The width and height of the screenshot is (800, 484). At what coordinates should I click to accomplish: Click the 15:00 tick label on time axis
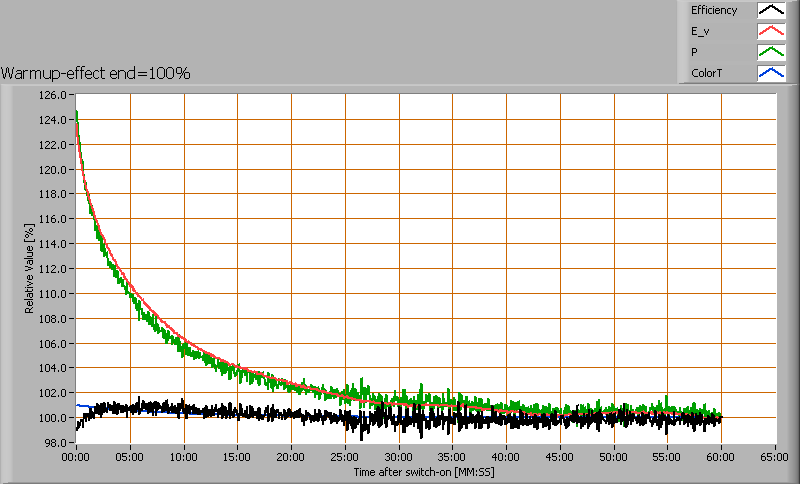click(x=237, y=456)
